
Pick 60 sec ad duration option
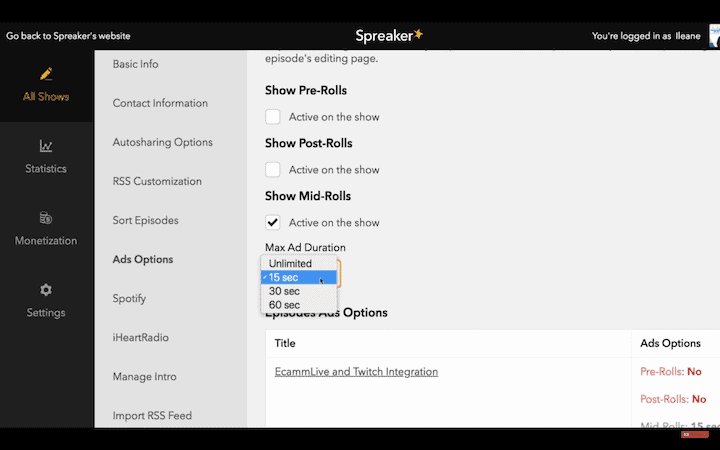pos(284,305)
